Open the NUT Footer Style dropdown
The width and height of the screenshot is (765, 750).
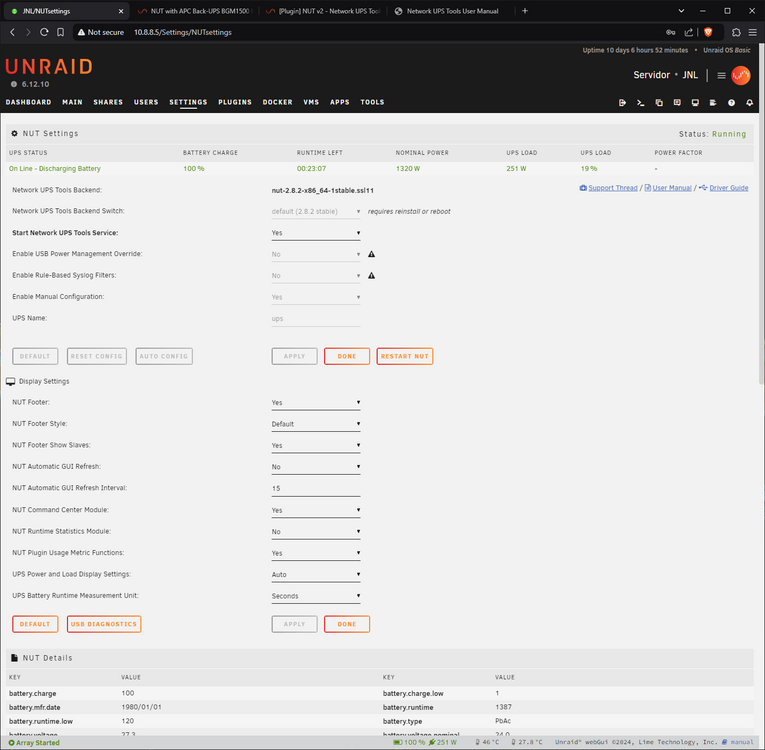tap(316, 425)
